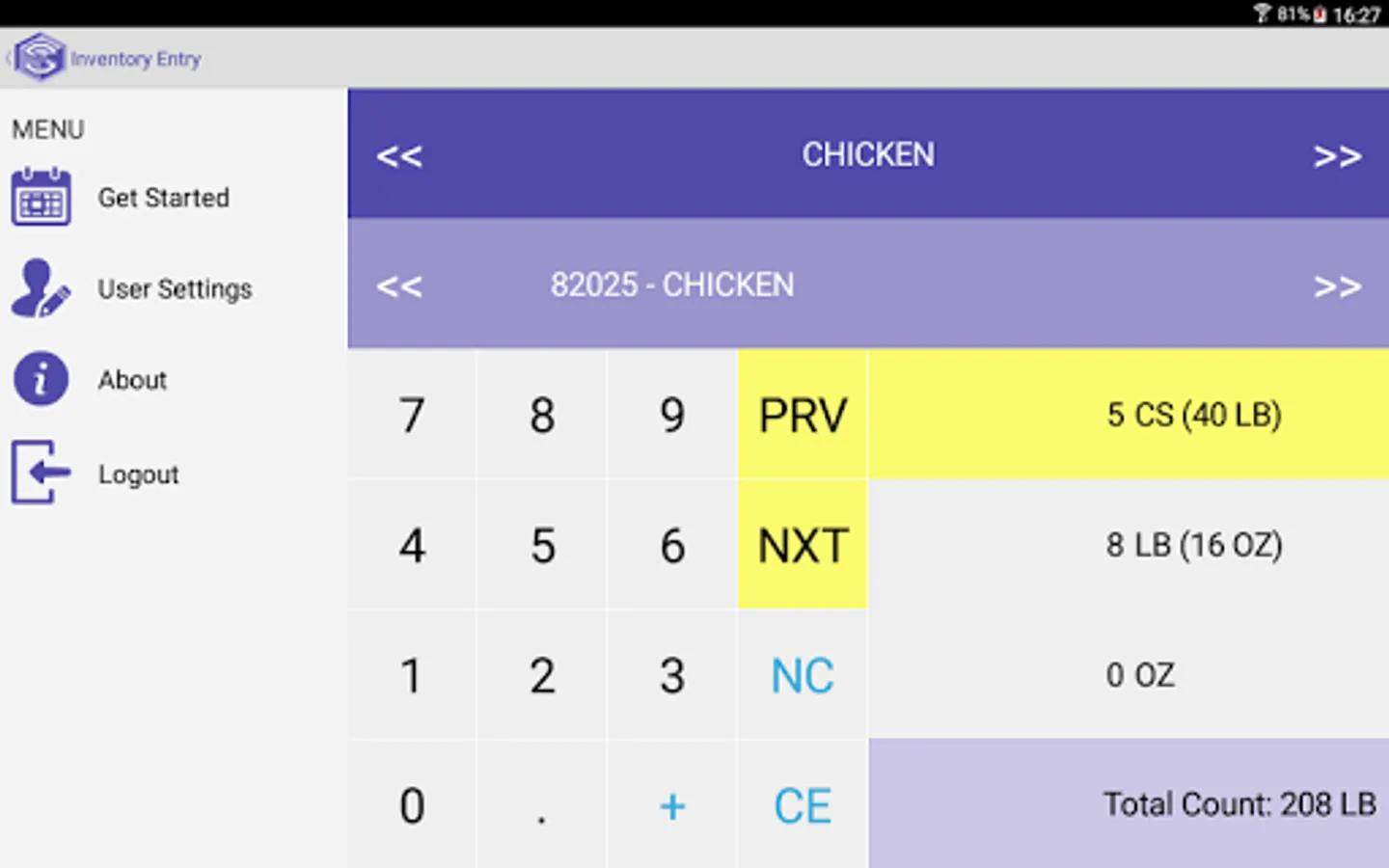The width and height of the screenshot is (1389, 868).
Task: Clear the entry with the CE key
Action: click(802, 805)
